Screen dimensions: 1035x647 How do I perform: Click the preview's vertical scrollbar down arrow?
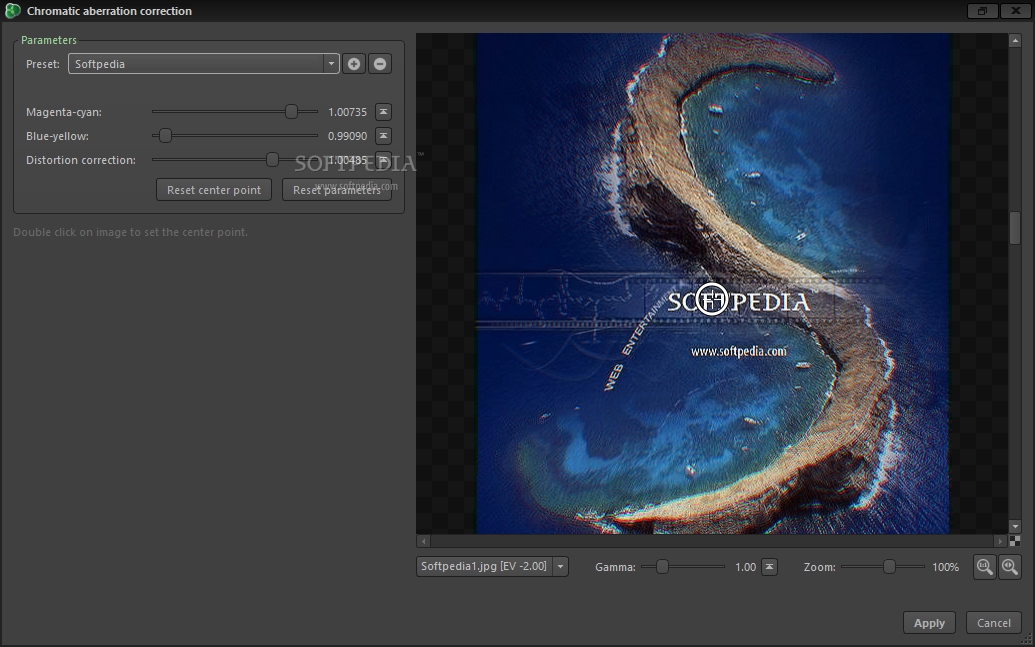(x=1015, y=527)
